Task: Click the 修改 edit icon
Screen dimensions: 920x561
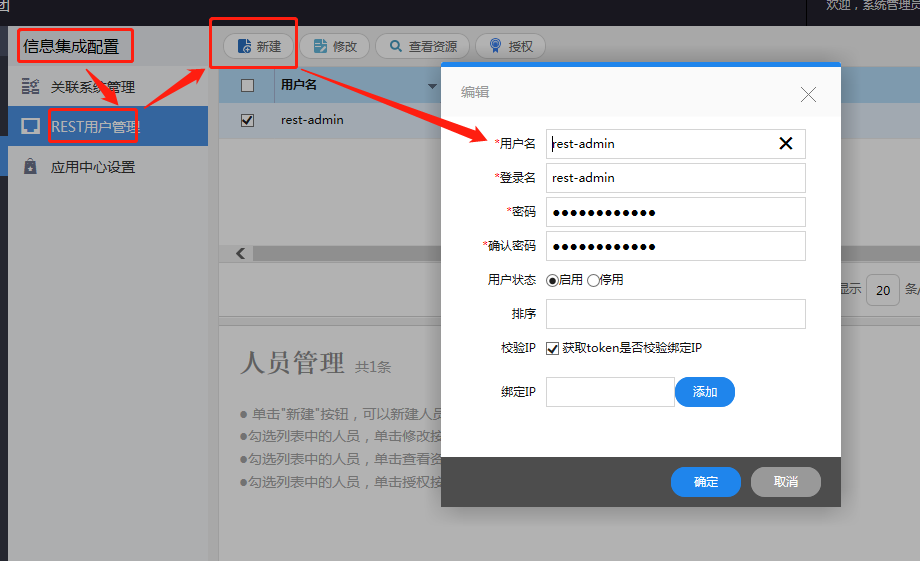Action: 320,46
